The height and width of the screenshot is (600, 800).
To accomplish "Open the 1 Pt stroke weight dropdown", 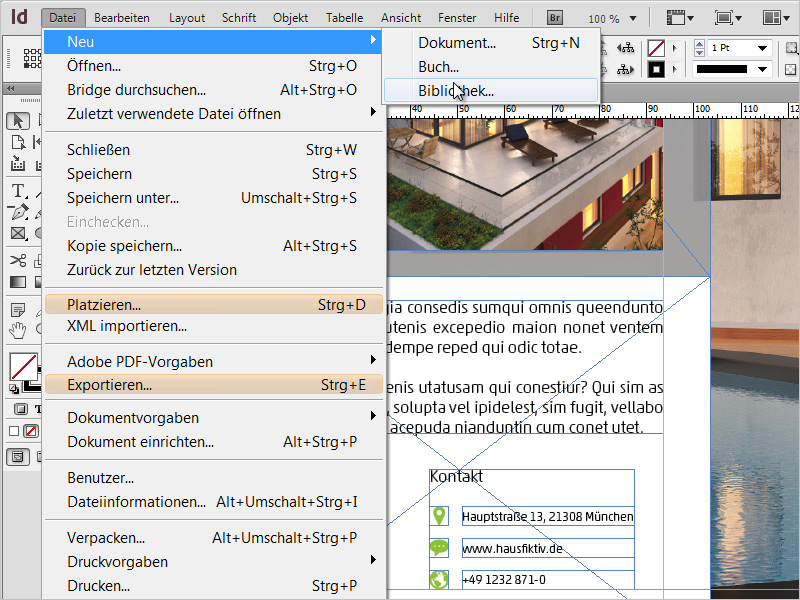I will 763,48.
